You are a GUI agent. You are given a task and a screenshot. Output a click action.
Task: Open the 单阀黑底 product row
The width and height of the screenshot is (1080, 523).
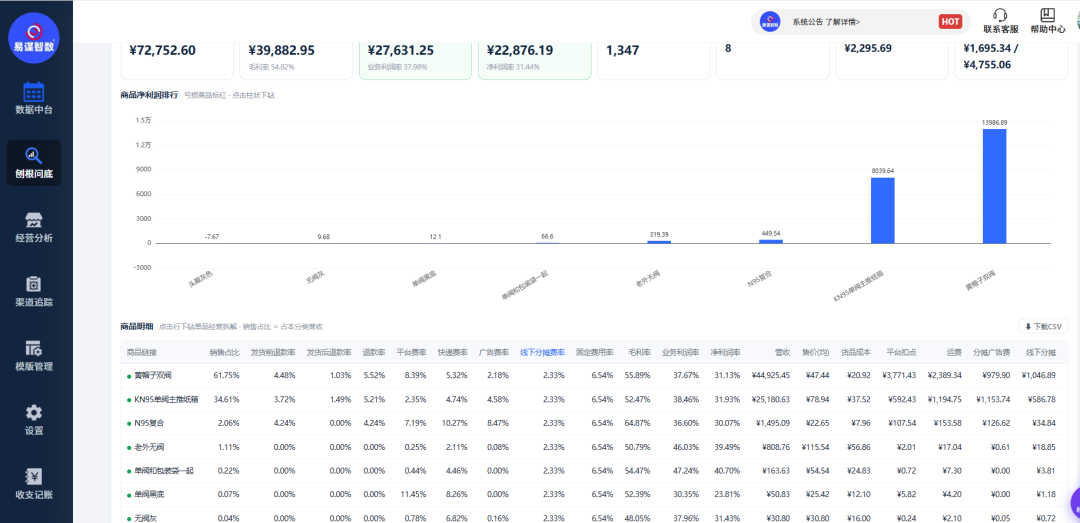[594, 495]
